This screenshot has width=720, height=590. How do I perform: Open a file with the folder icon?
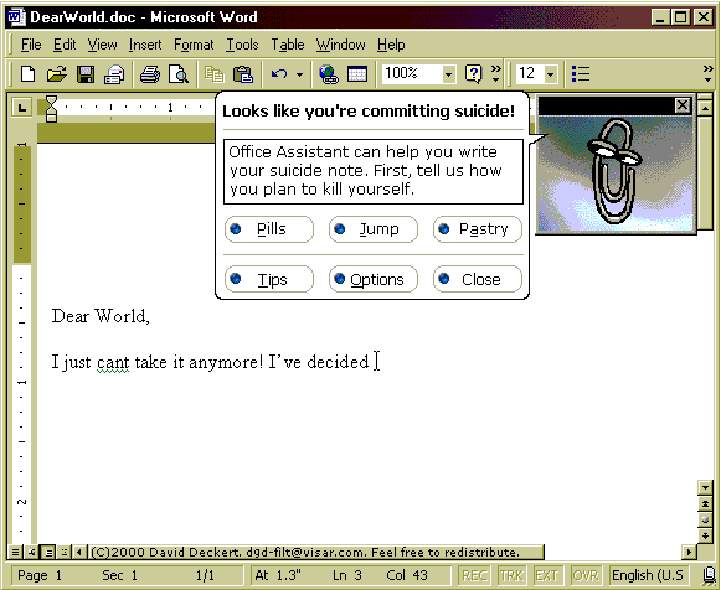click(57, 74)
